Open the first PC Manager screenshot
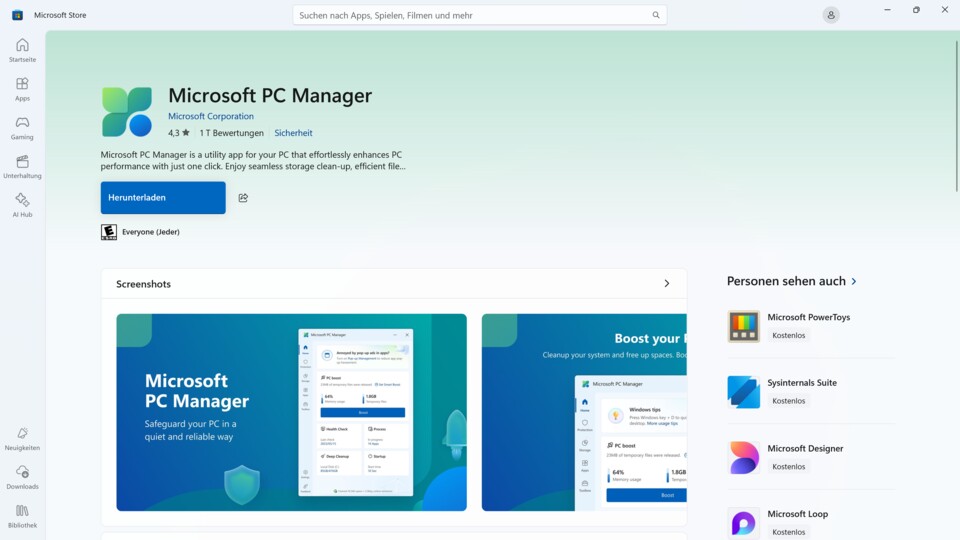Viewport: 960px width, 540px height. click(x=291, y=412)
